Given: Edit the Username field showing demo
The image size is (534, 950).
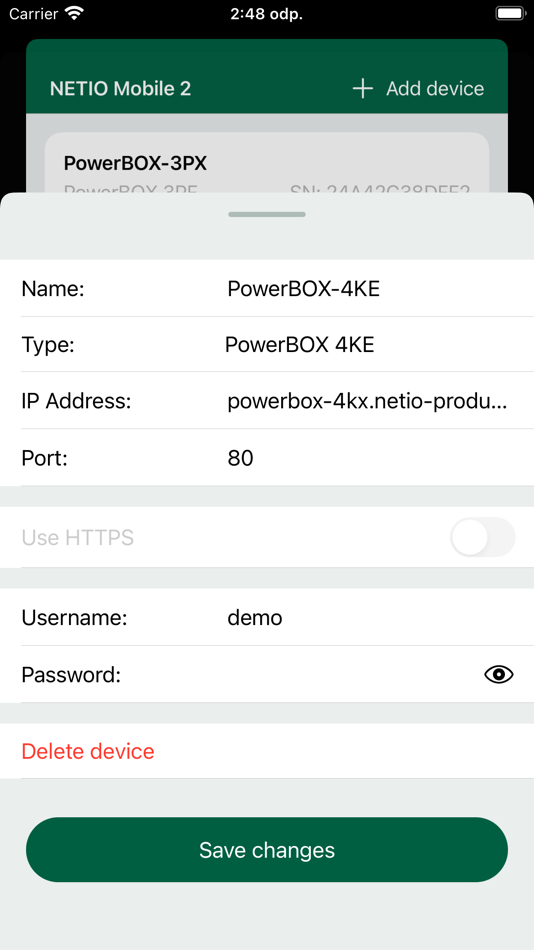Looking at the screenshot, I should [255, 617].
